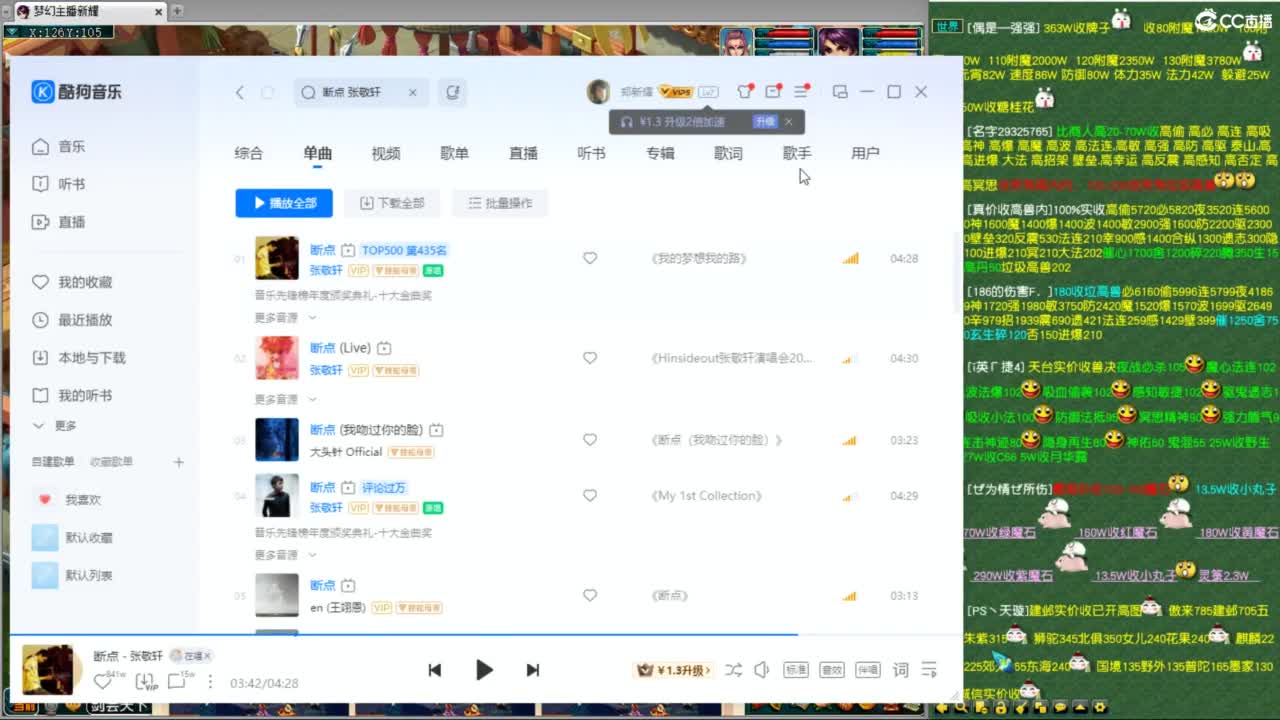Switch to the 视频 results tab
The image size is (1280, 720).
click(x=386, y=153)
